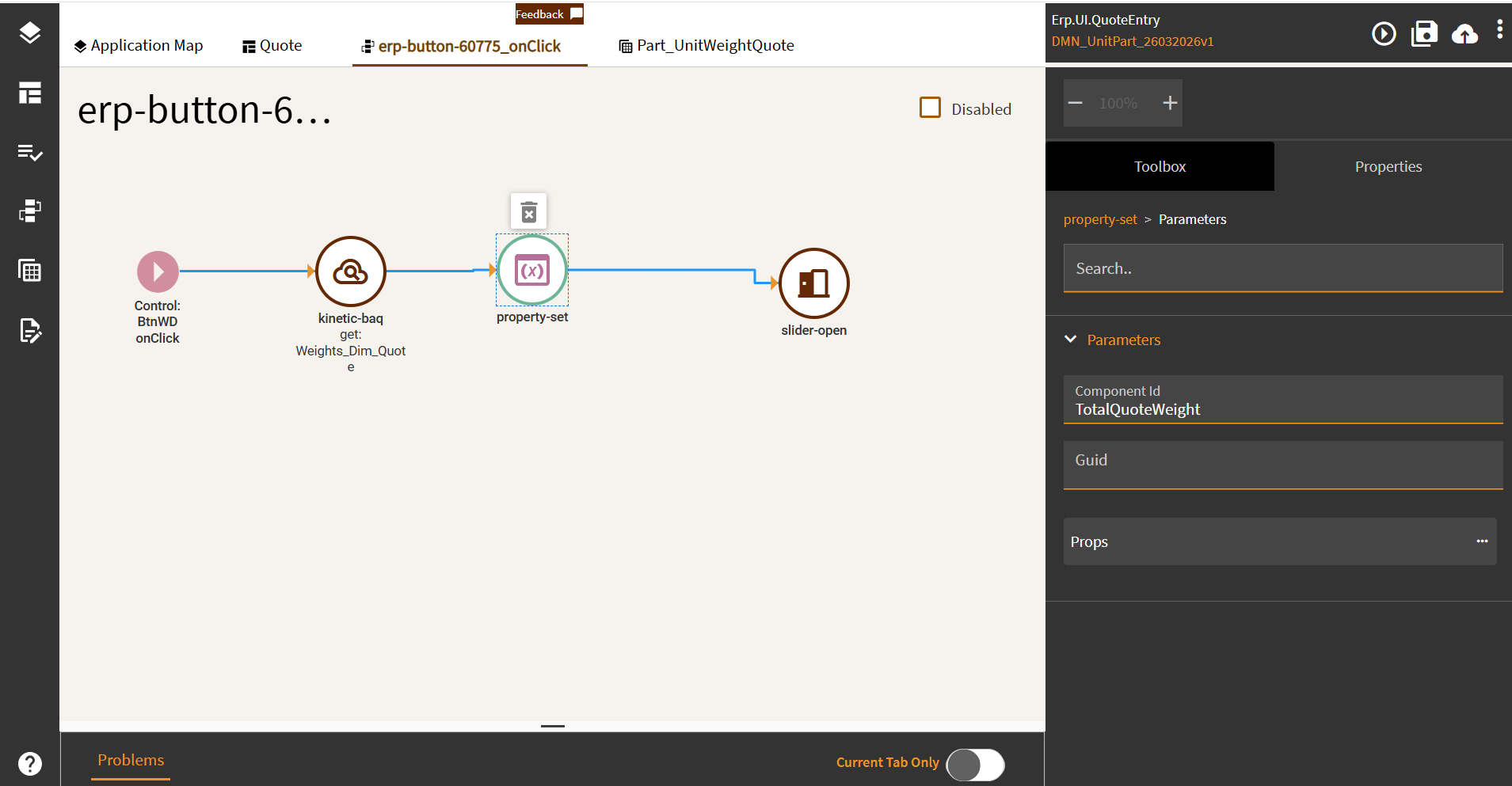
Task: Switch to the Application Map tab
Action: coord(139,46)
